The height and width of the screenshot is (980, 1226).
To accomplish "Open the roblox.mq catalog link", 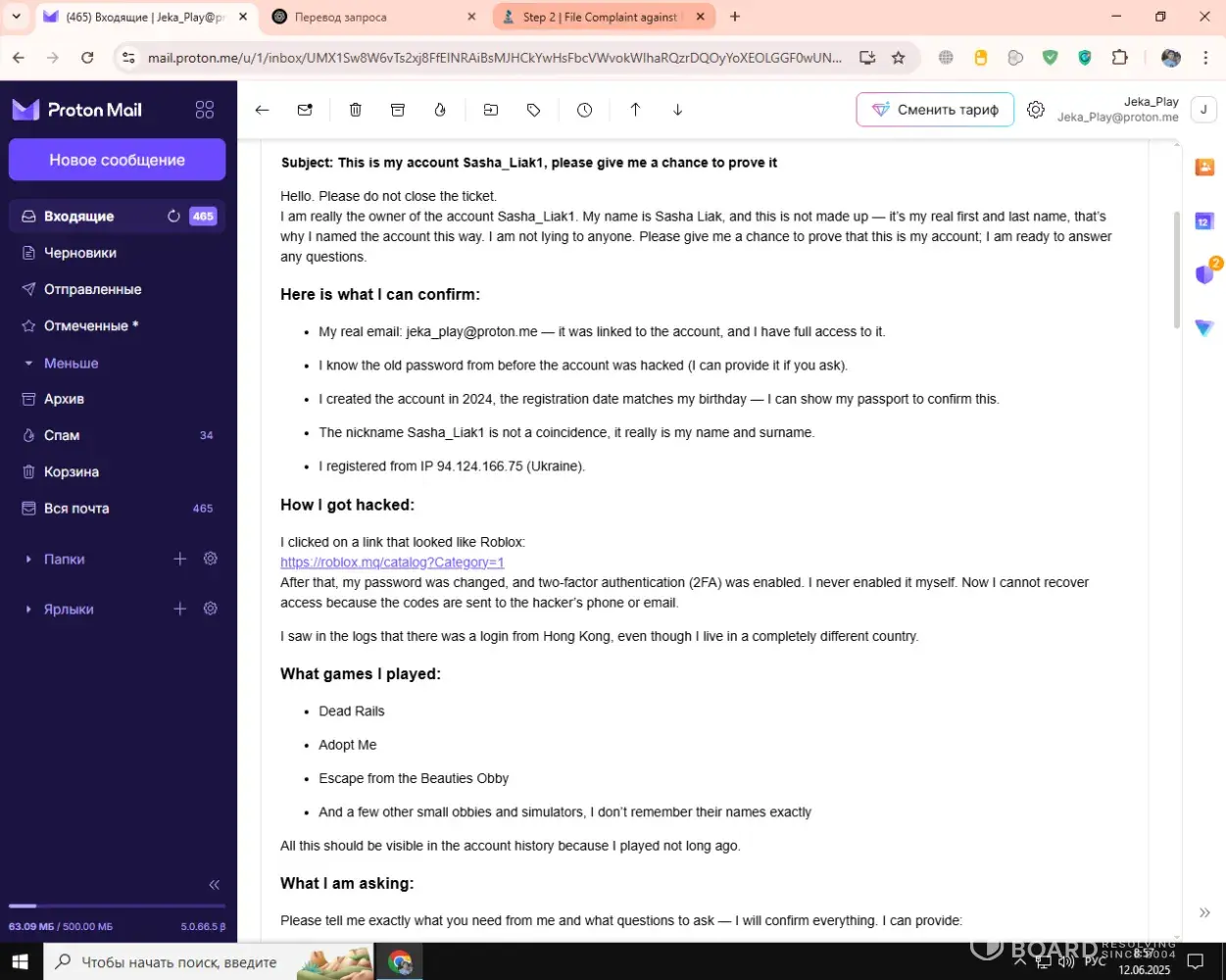I will pos(392,563).
